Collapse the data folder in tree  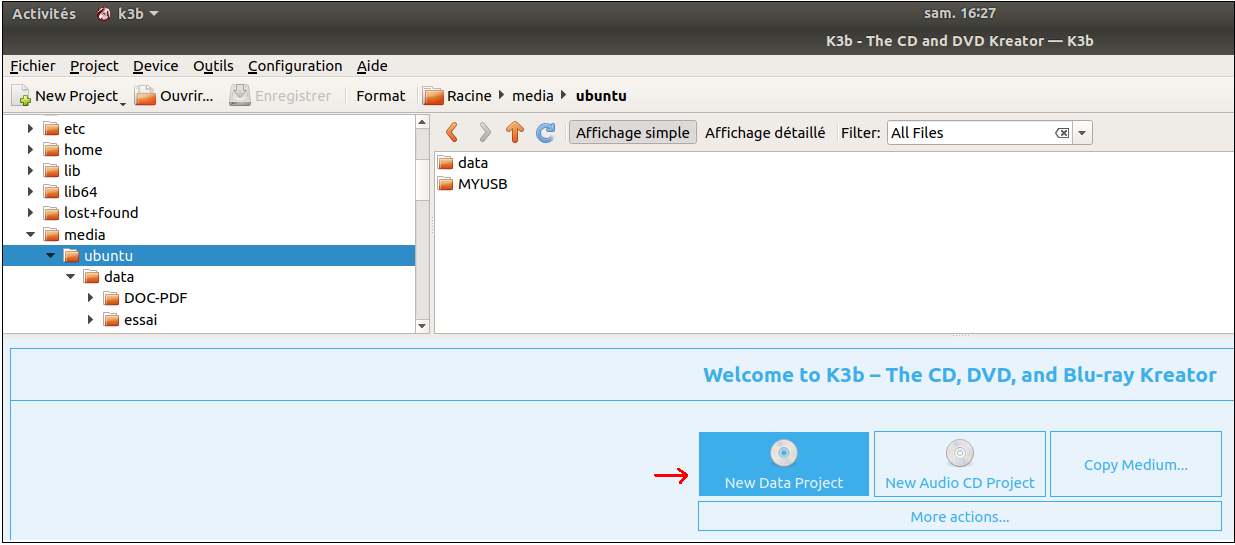71,276
